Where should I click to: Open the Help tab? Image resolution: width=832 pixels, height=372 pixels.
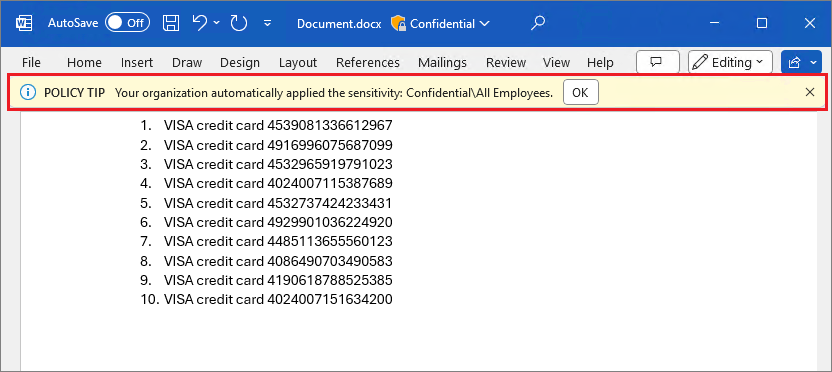click(600, 63)
